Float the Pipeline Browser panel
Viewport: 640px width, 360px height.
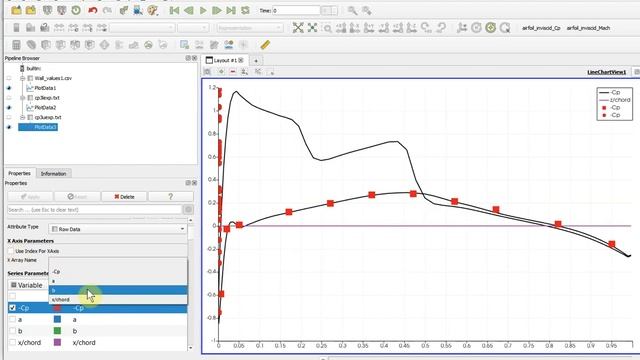(x=188, y=58)
